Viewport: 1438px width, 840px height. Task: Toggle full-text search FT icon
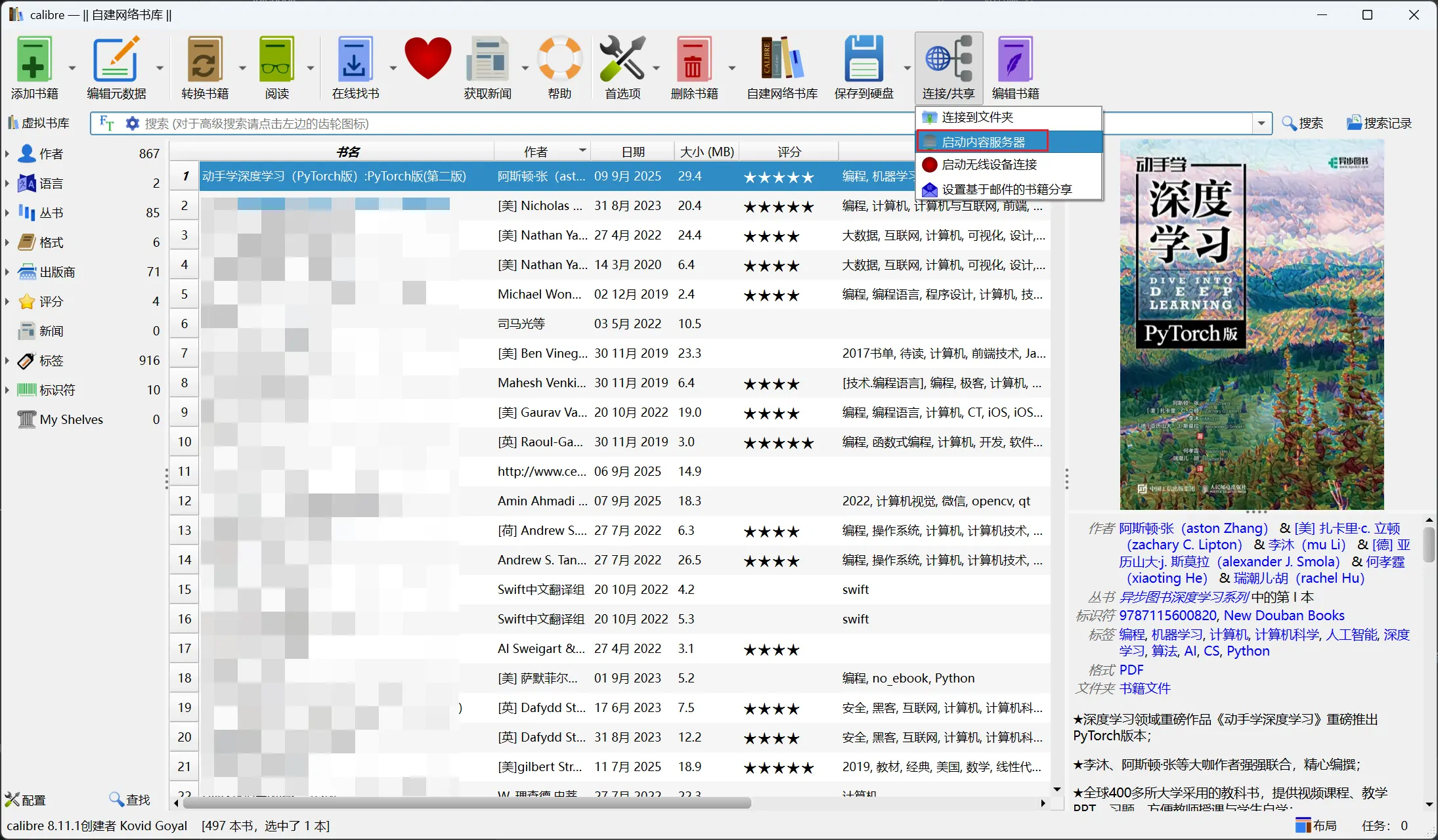pos(106,123)
